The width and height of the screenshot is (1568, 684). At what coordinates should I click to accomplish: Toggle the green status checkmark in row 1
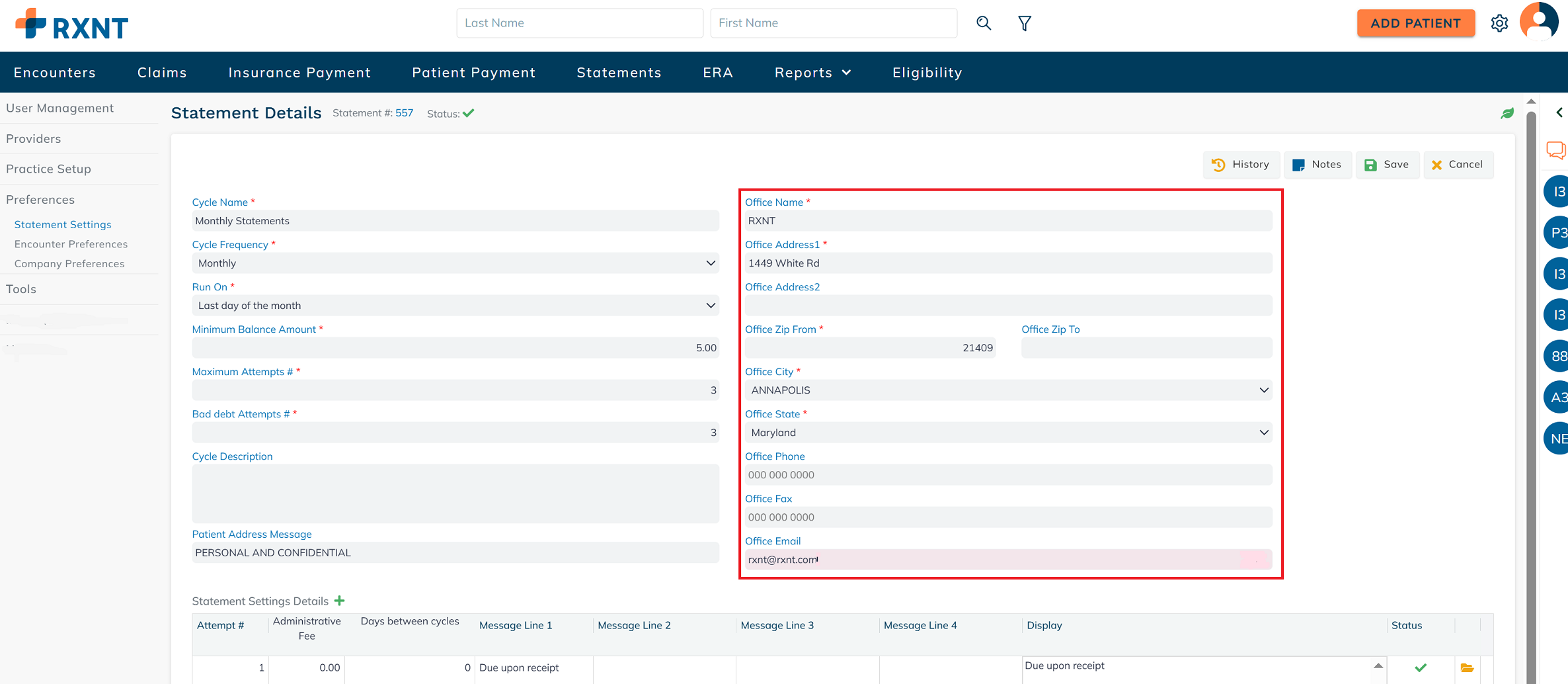[x=1420, y=667]
